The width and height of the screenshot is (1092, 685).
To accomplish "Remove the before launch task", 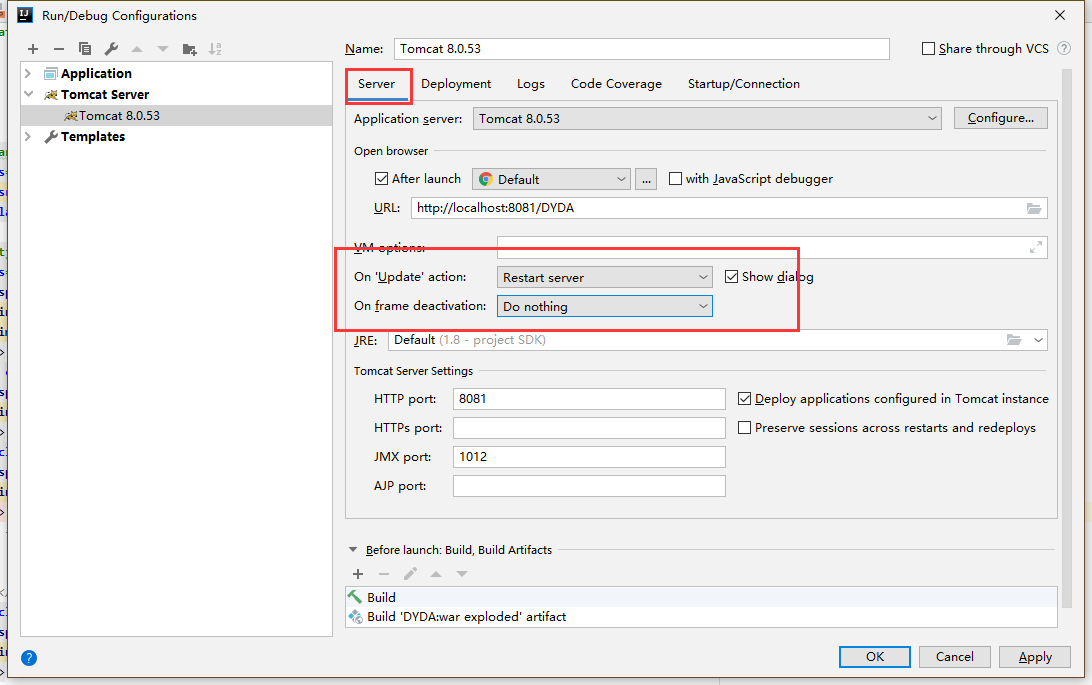I will (x=384, y=574).
